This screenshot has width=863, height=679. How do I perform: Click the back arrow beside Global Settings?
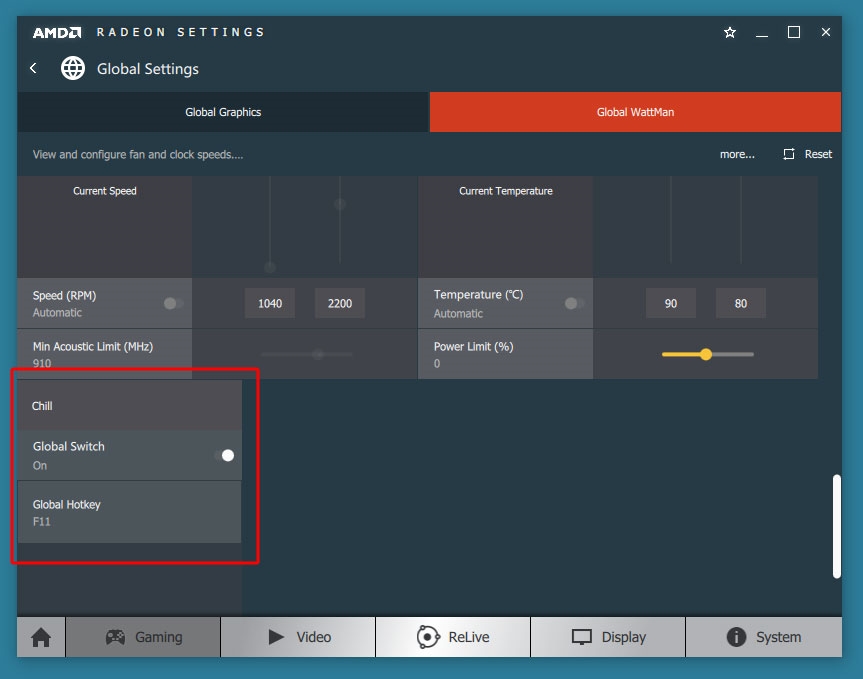33,68
